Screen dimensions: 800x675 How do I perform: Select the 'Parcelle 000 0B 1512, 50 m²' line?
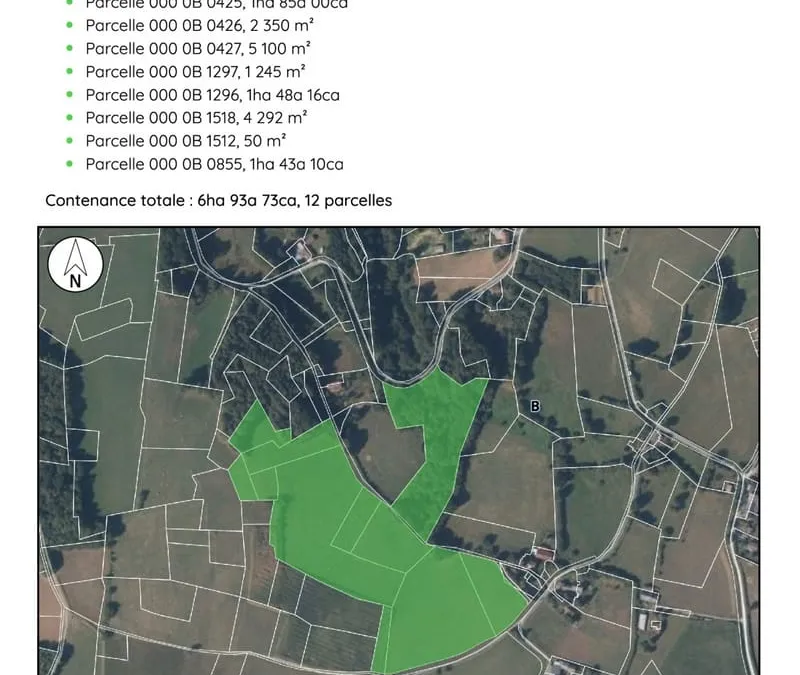[x=186, y=141]
